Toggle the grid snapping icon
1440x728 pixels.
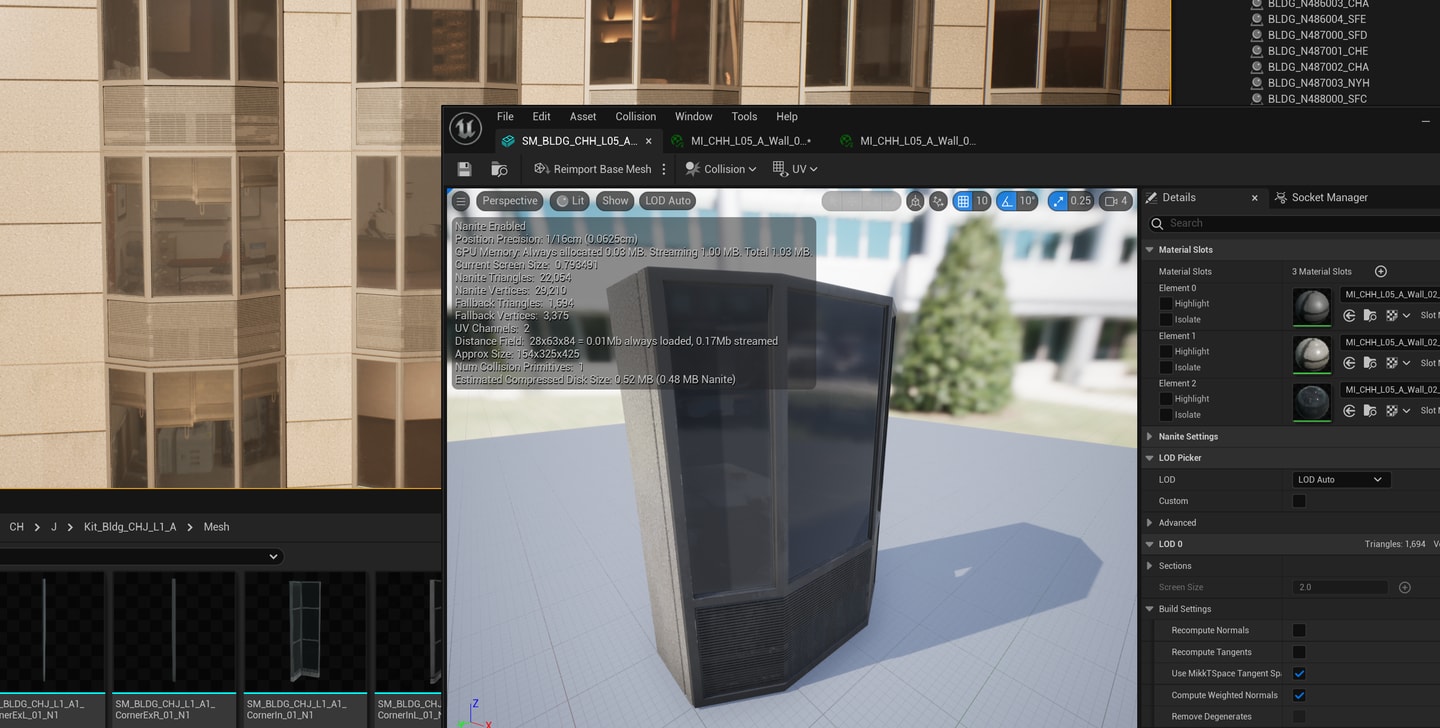[x=962, y=201]
